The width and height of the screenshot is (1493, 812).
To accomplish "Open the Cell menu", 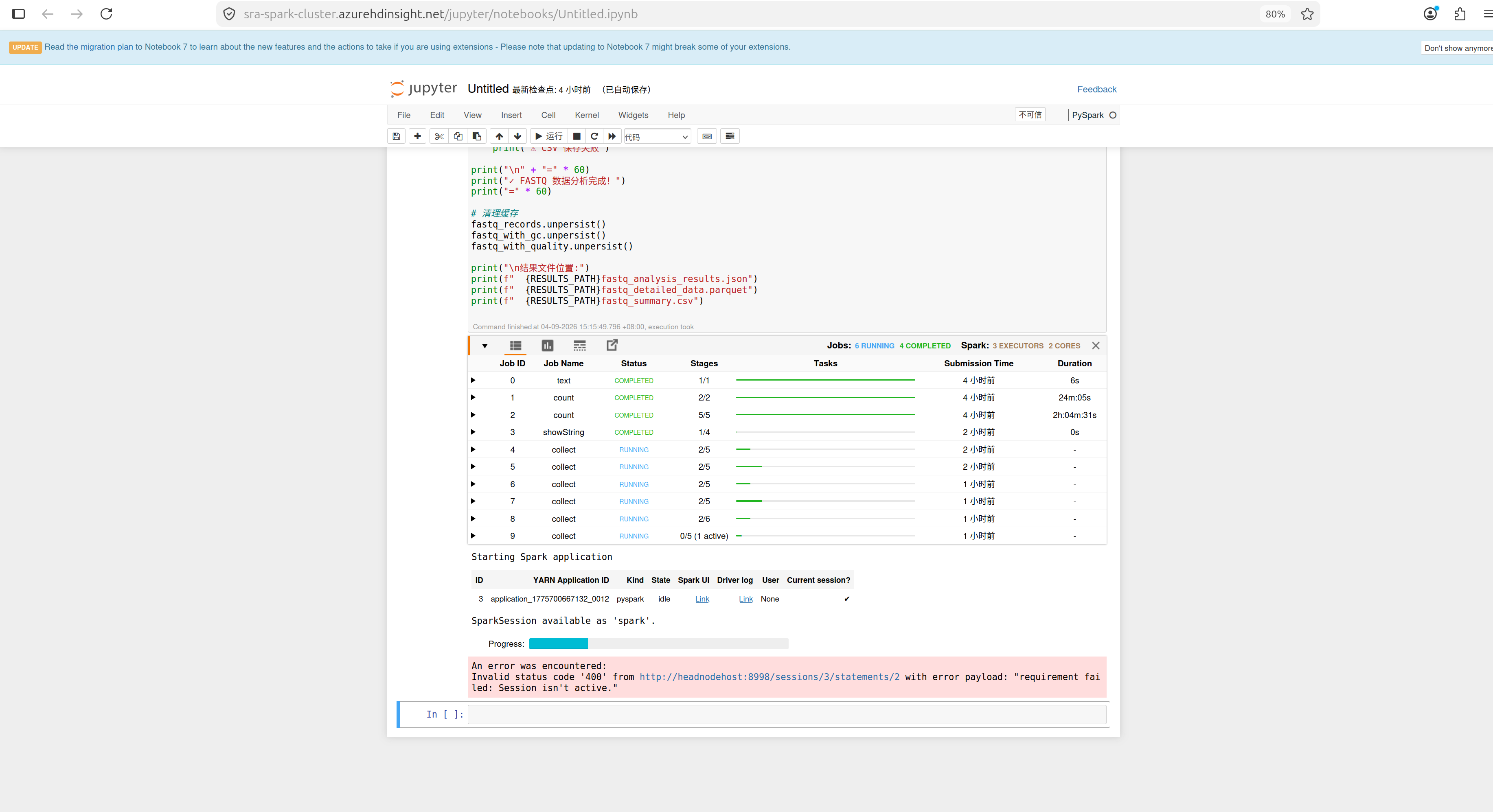I will click(548, 115).
